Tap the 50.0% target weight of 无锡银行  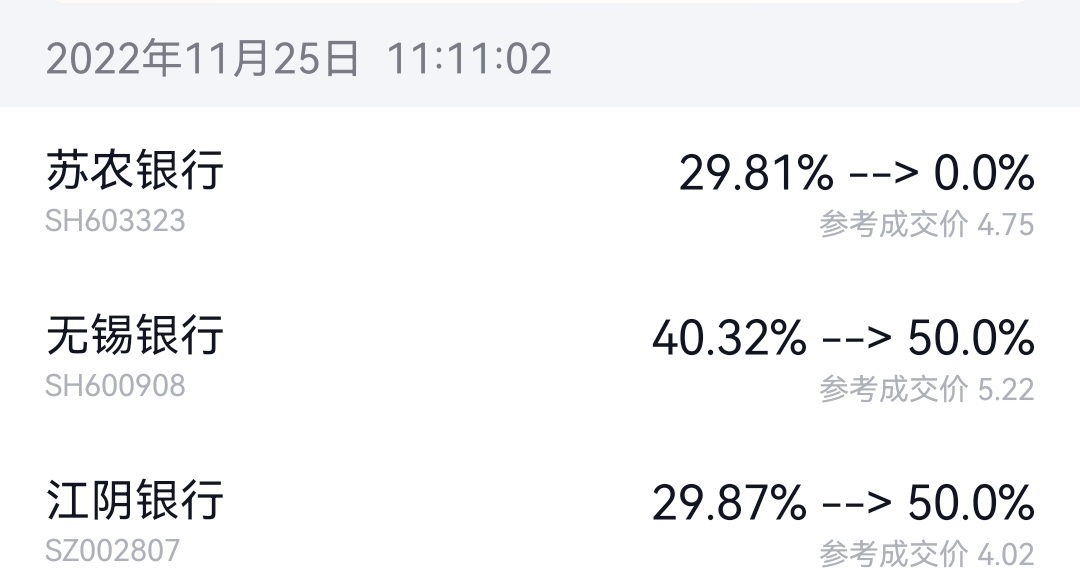click(971, 339)
